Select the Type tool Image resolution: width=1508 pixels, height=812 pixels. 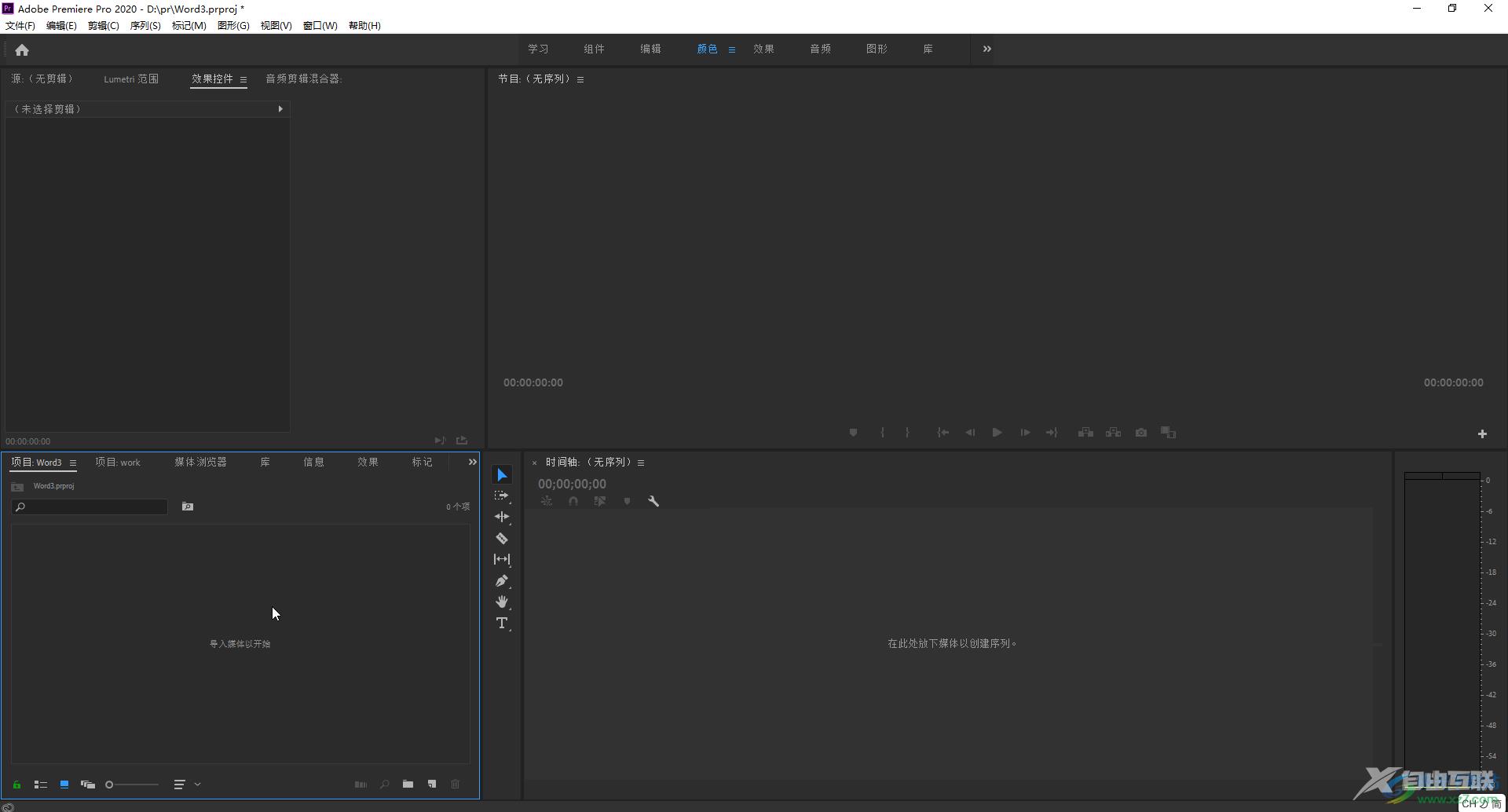coord(502,624)
